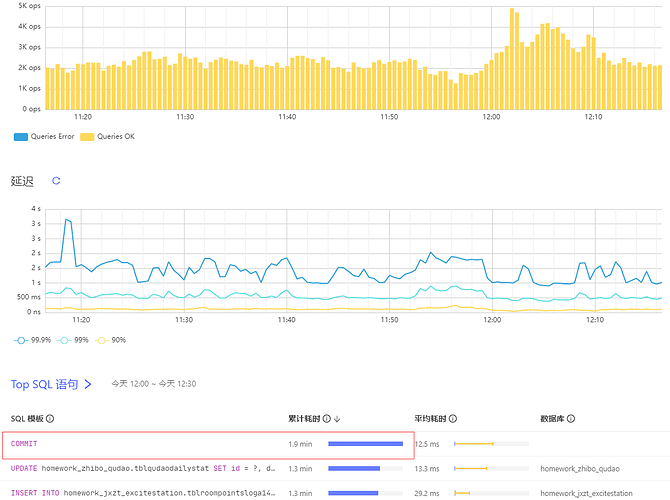Click the refresh icon next to 延迟
Screen dimensions: 670x500
[x=56, y=181]
